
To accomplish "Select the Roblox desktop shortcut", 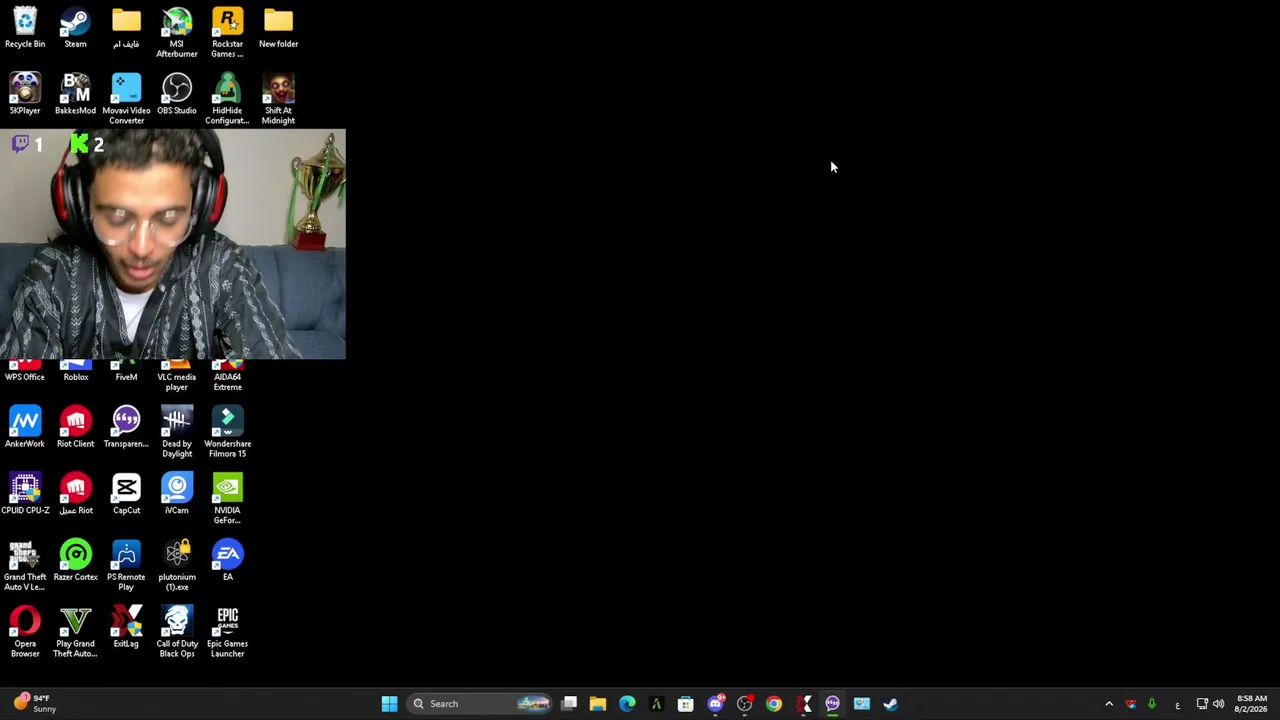I will tap(75, 371).
